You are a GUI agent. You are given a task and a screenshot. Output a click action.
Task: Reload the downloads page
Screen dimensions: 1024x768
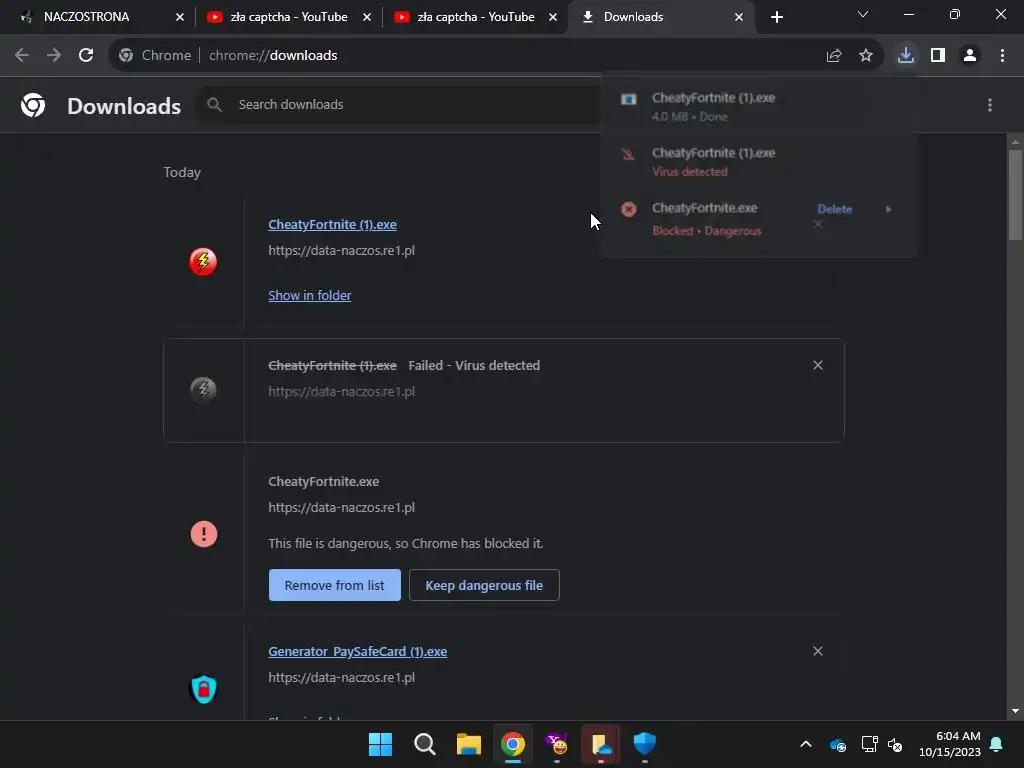[x=86, y=56]
